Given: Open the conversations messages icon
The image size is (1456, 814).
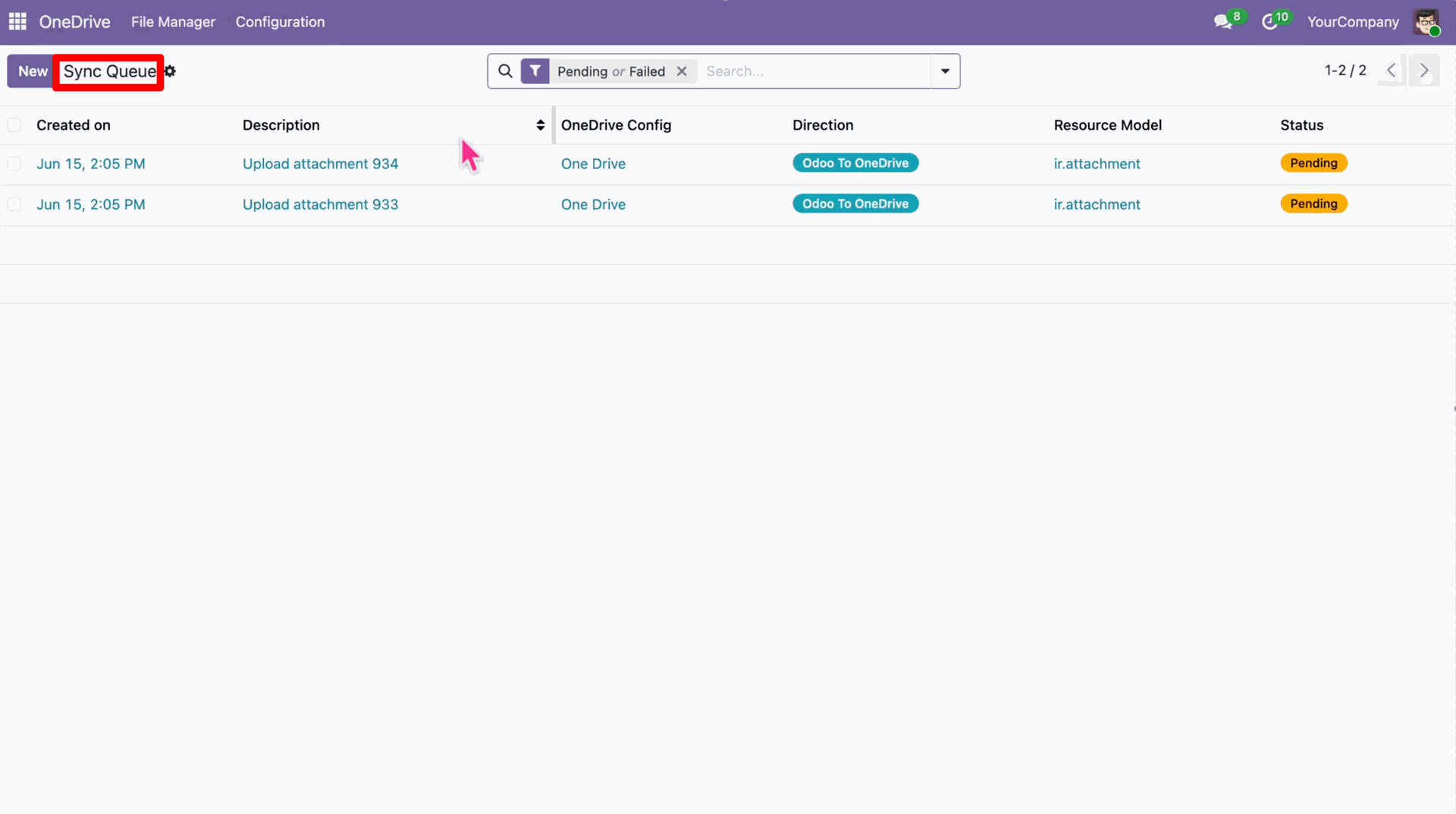Looking at the screenshot, I should point(1222,22).
